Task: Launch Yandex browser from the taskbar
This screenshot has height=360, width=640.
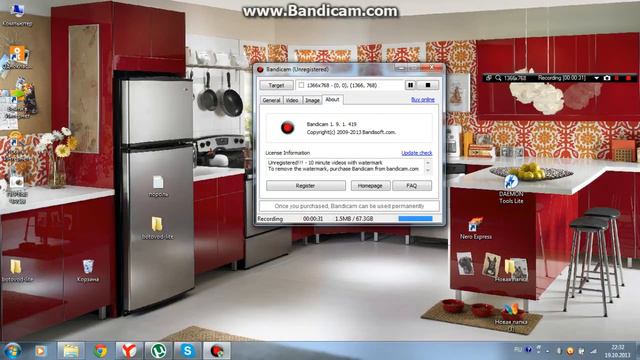Action: [x=129, y=351]
